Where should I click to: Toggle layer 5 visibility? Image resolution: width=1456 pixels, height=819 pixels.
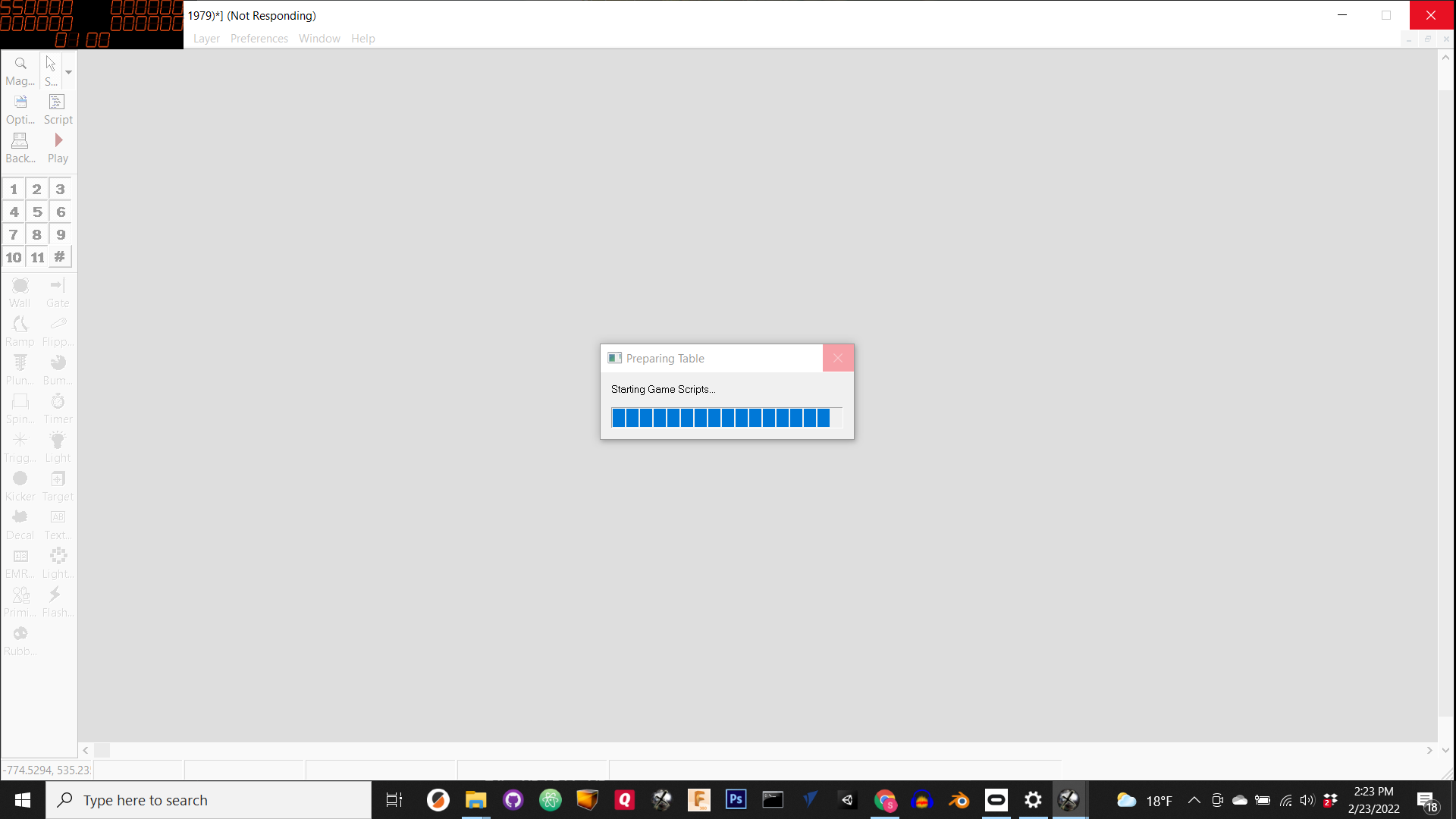37,212
